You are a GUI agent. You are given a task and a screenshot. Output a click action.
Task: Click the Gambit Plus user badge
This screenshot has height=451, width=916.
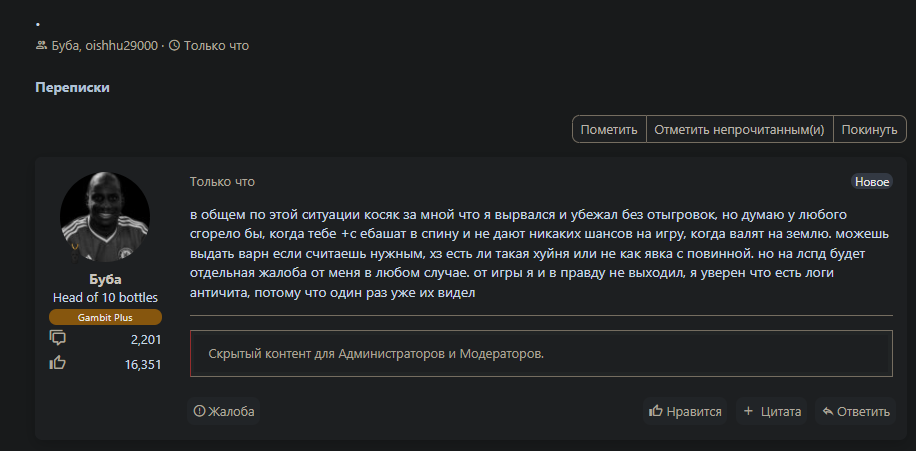click(x=105, y=317)
